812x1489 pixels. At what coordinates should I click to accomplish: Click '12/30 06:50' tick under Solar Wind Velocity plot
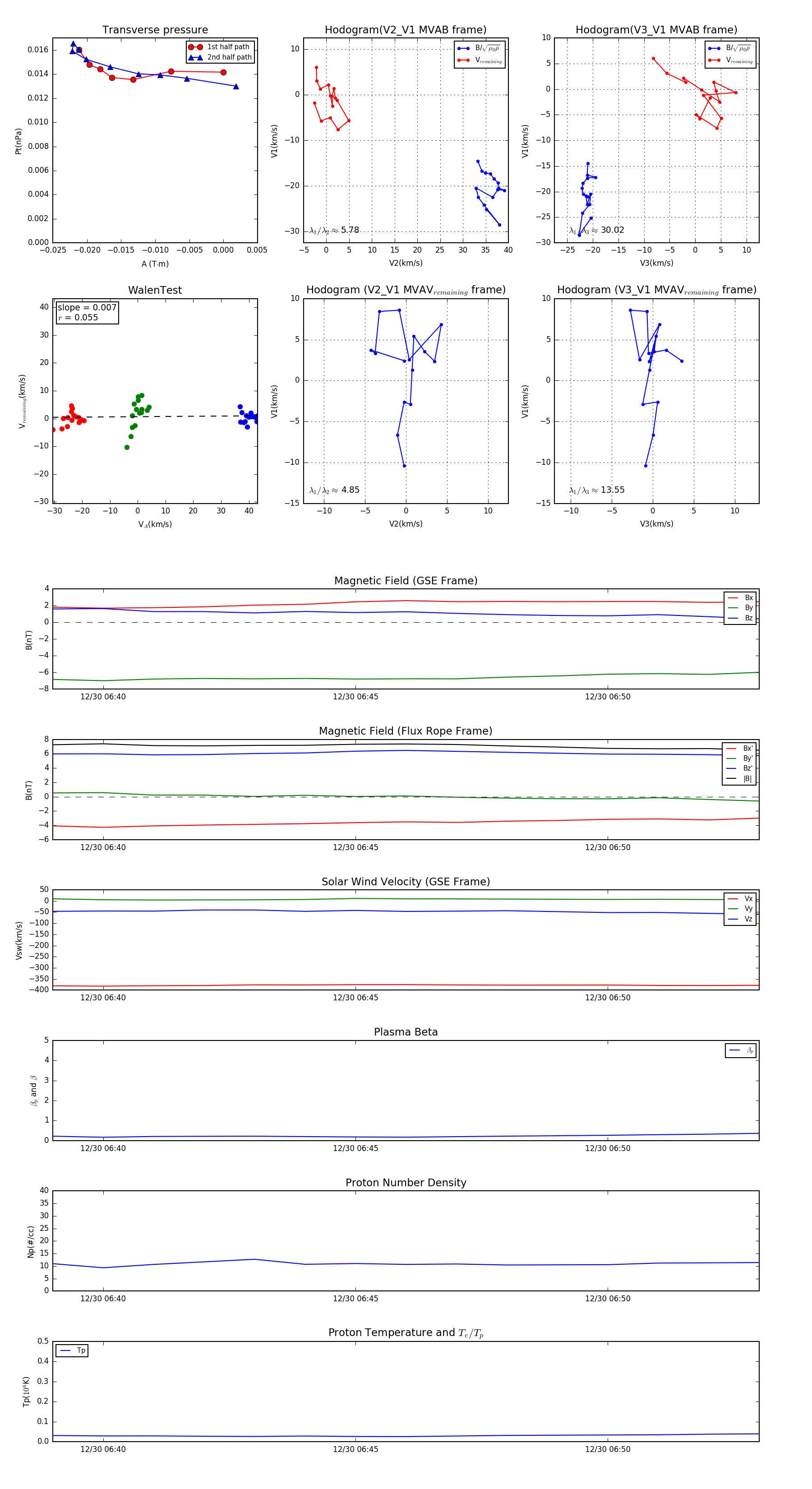(607, 998)
